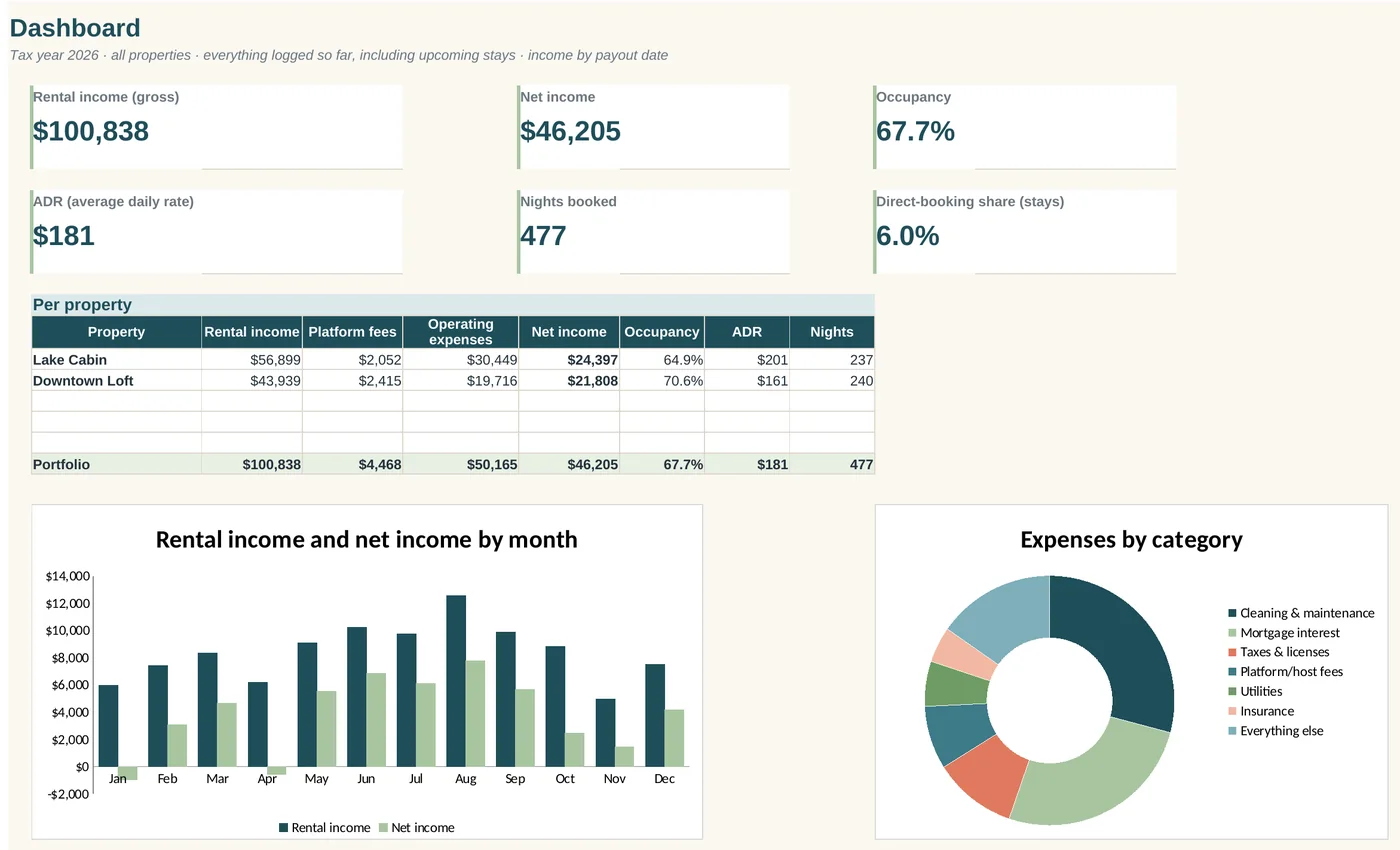Select the Operating expenses column header
The image size is (1400, 850).
click(460, 332)
